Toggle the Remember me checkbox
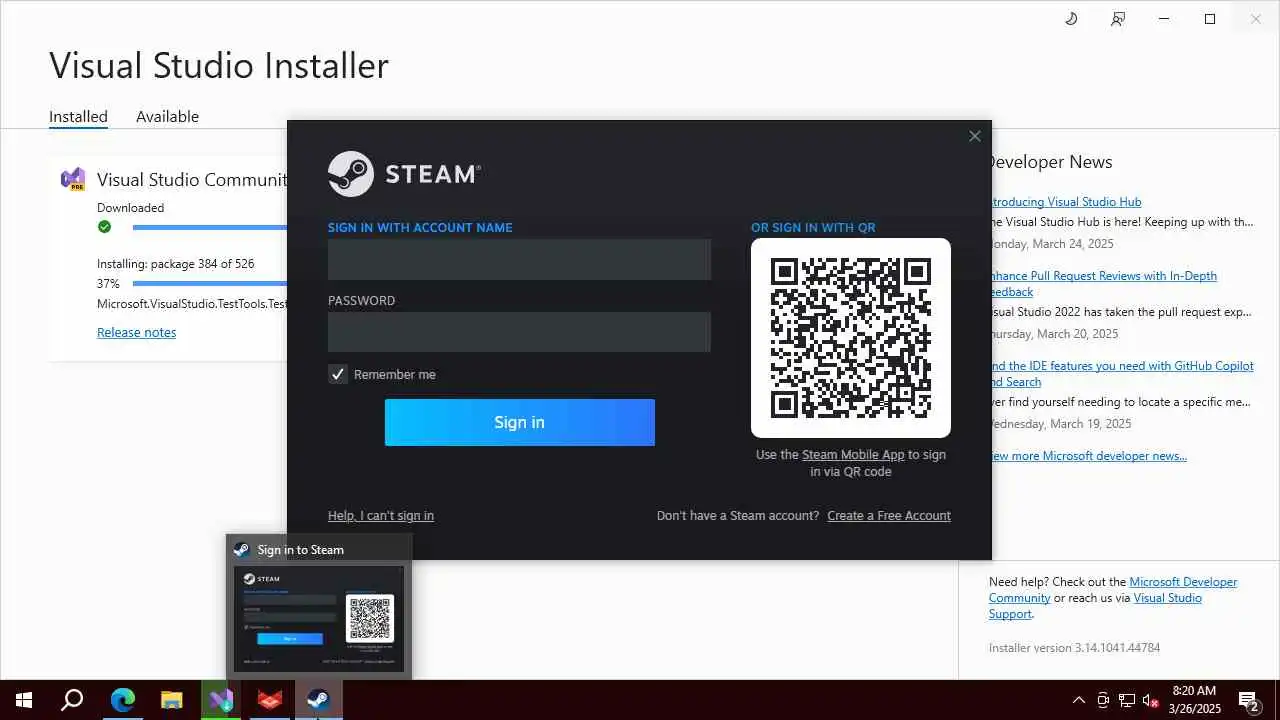Screen dimensions: 1280x720 [x=338, y=374]
